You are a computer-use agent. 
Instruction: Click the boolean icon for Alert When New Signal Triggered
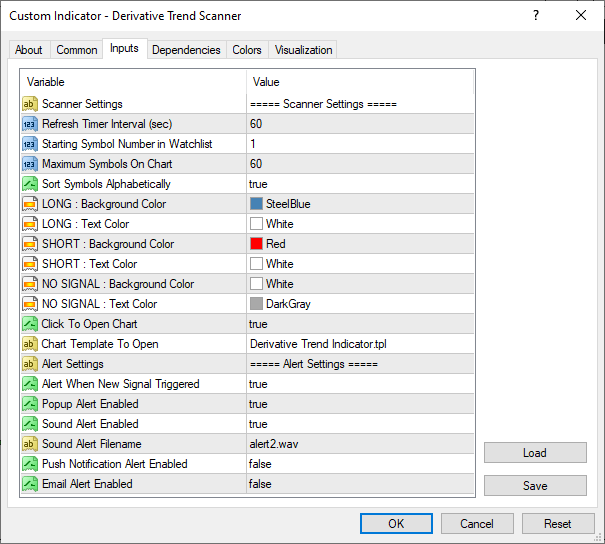point(30,384)
